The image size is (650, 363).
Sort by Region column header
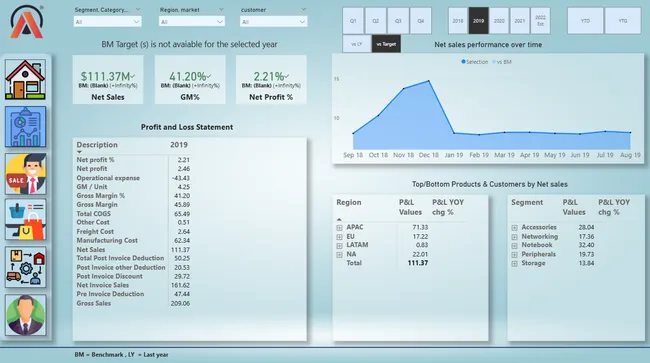pyautogui.click(x=349, y=202)
